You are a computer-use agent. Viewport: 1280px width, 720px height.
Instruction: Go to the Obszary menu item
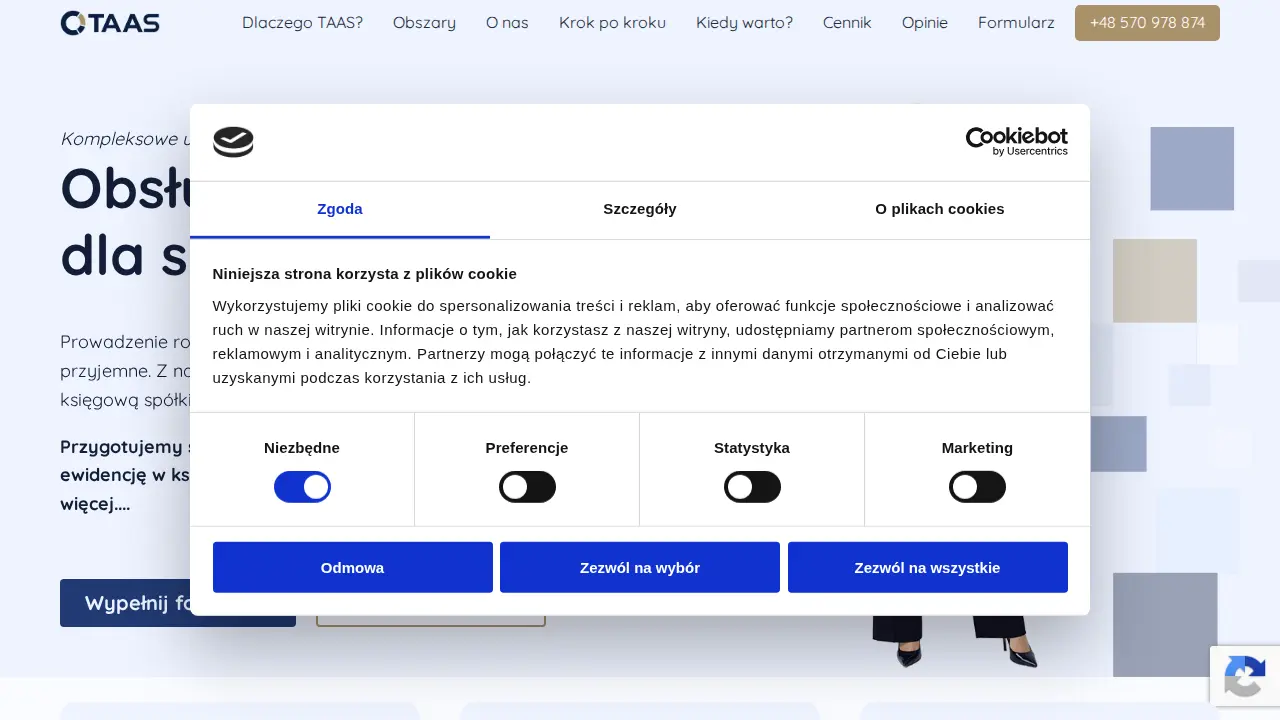[424, 23]
